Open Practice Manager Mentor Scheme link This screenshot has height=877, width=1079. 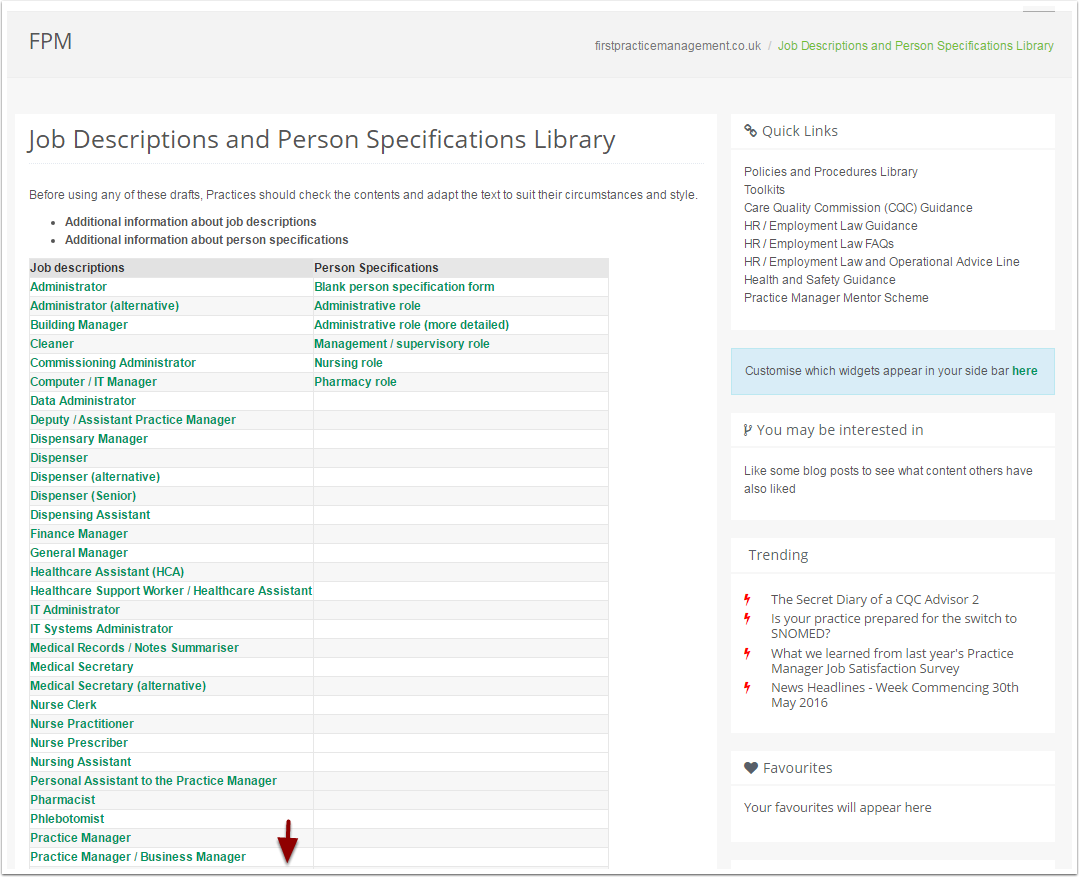point(836,298)
